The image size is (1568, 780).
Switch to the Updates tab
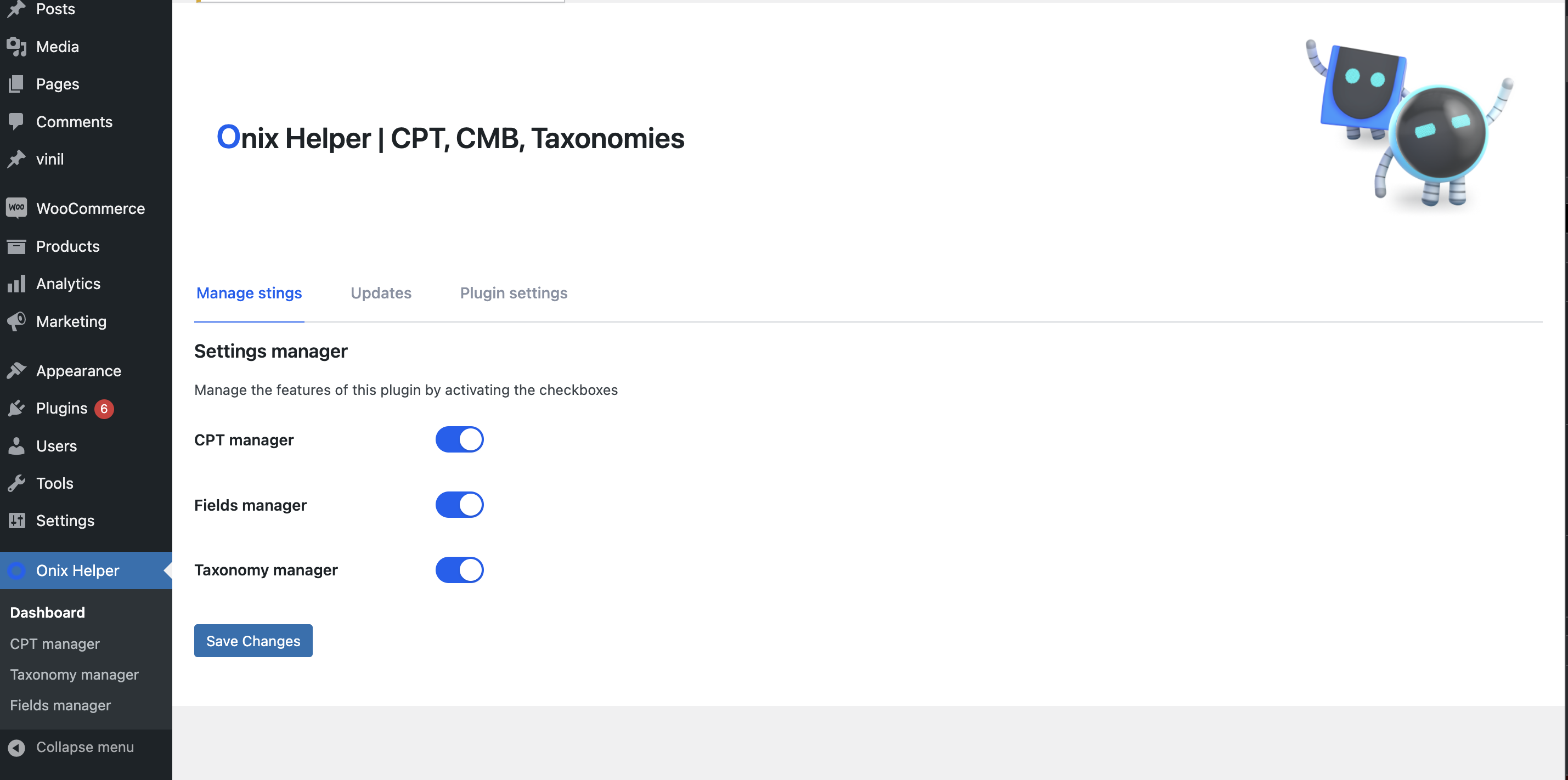point(381,293)
